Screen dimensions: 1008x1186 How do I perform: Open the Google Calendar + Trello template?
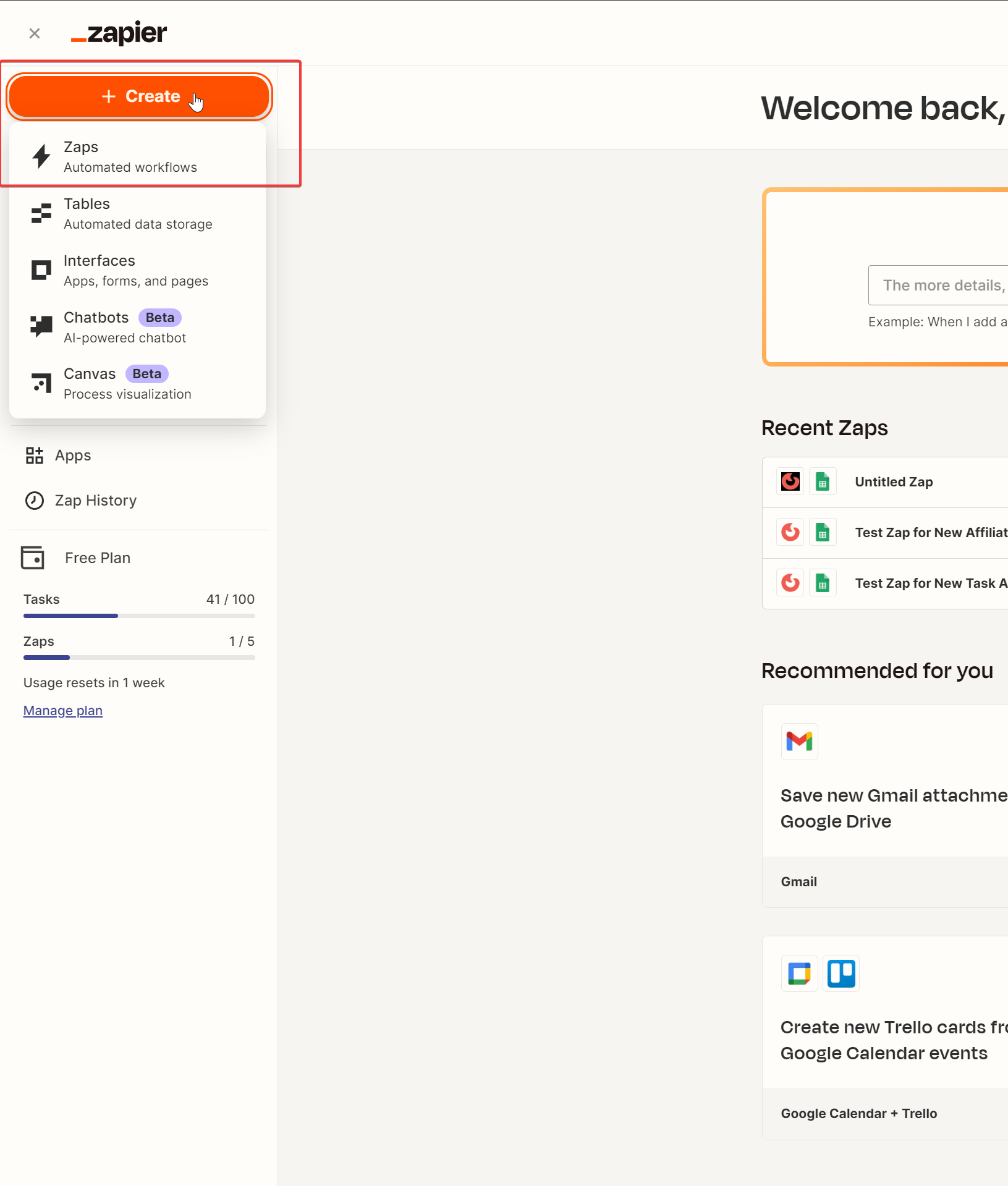tap(859, 1114)
